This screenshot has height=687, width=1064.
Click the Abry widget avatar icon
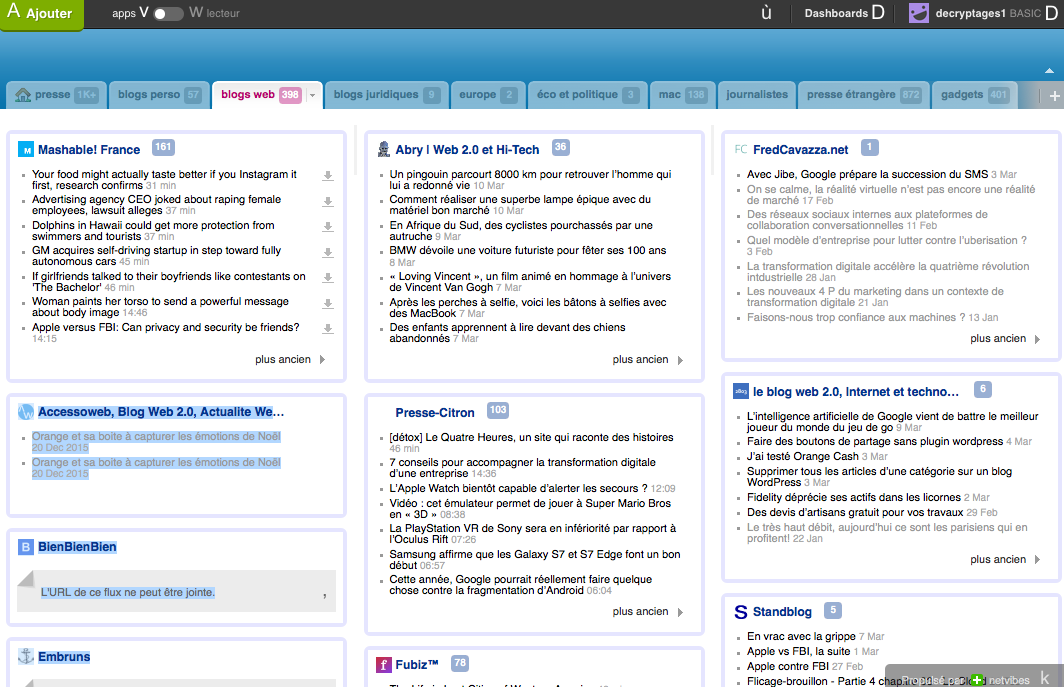point(383,149)
